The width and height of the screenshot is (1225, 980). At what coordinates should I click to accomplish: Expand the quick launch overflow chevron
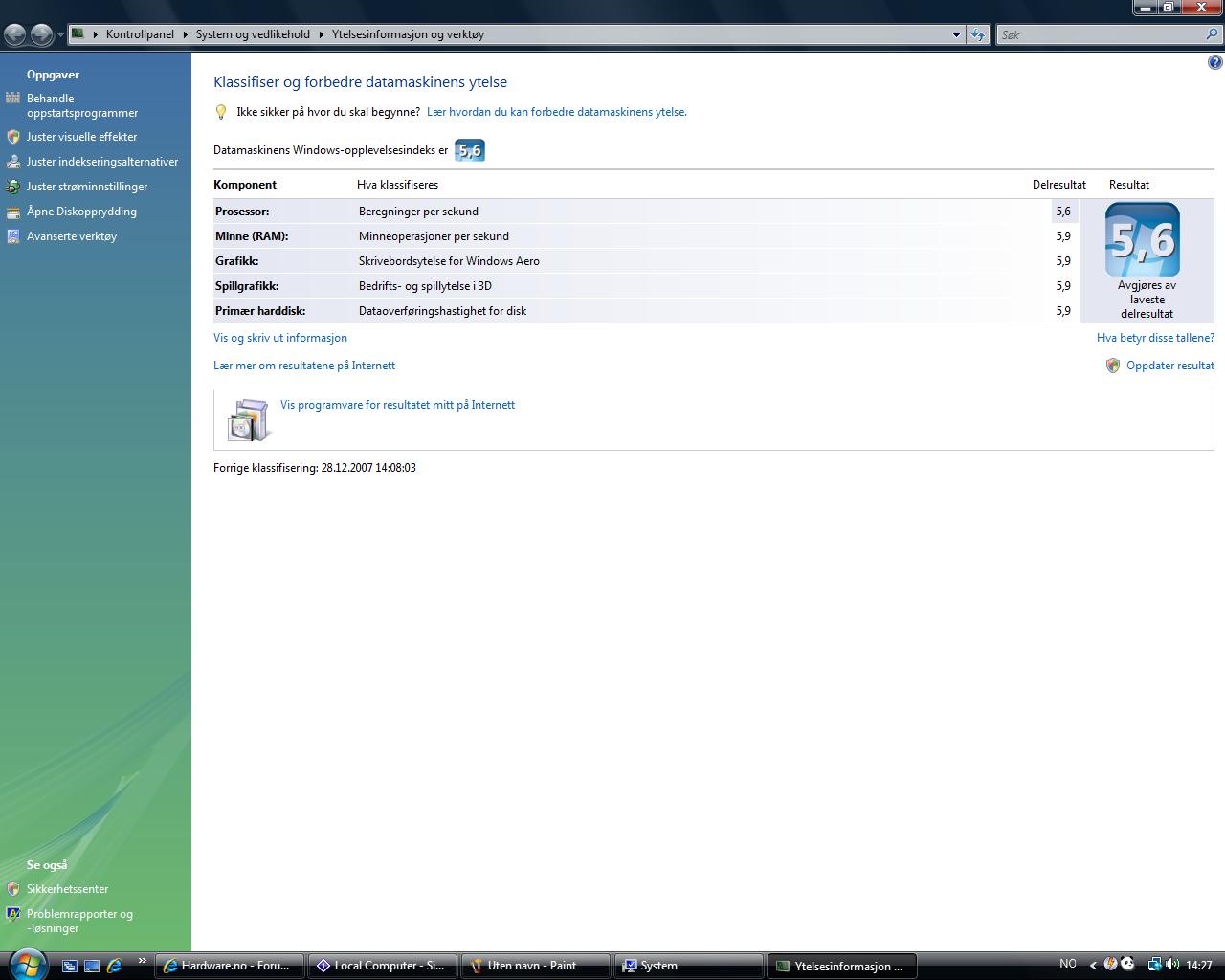coord(143,961)
